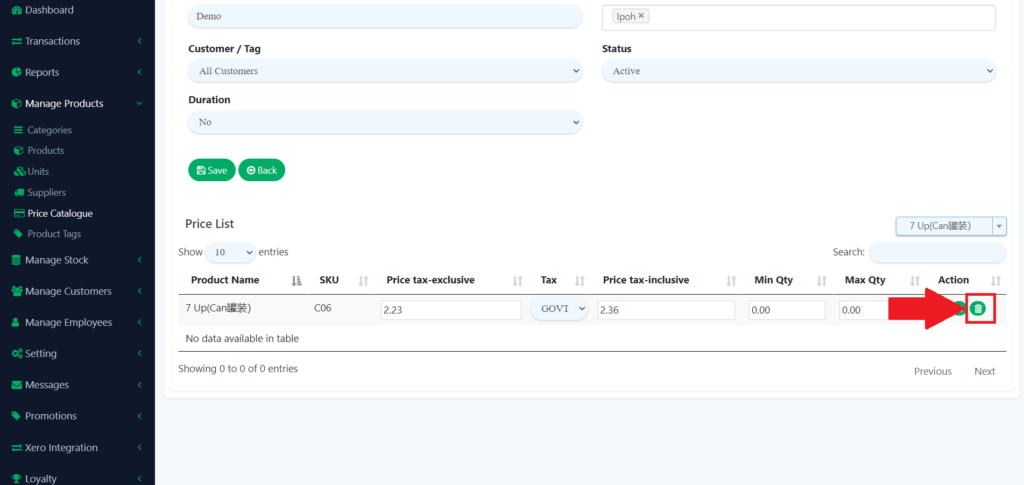Viewport: 1024px width, 485px height.
Task: Click the green trash delete icon
Action: [977, 309]
